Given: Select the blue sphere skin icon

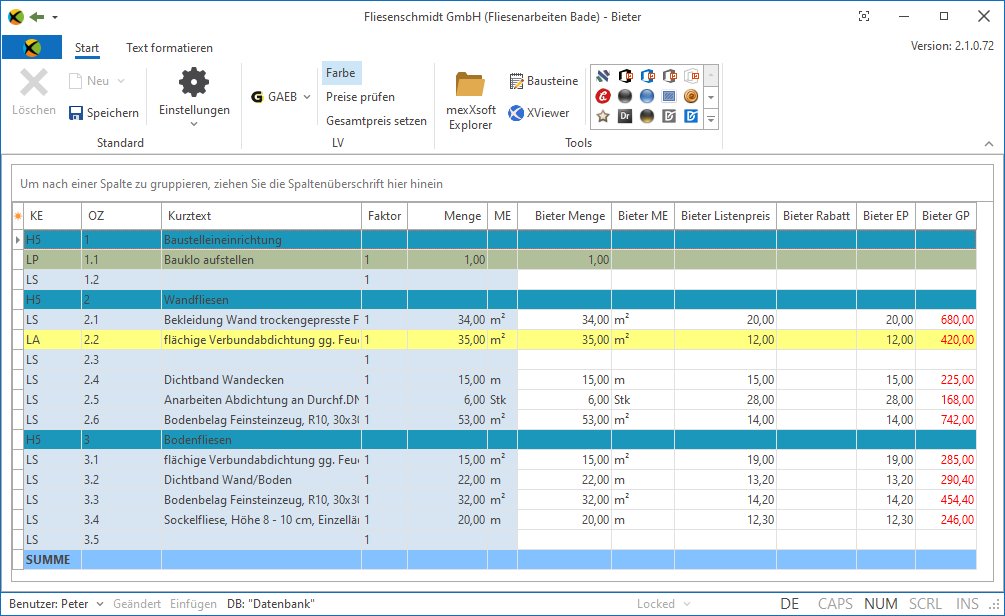Looking at the screenshot, I should click(x=647, y=96).
